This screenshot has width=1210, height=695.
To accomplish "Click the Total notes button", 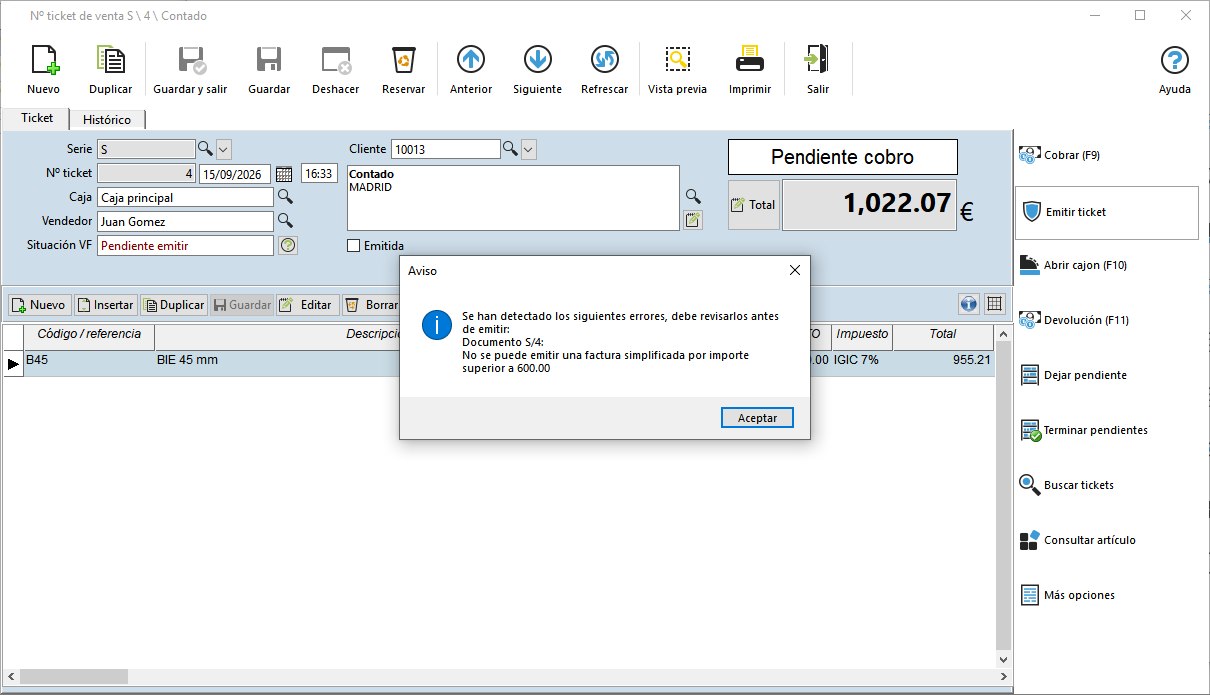I will [753, 205].
